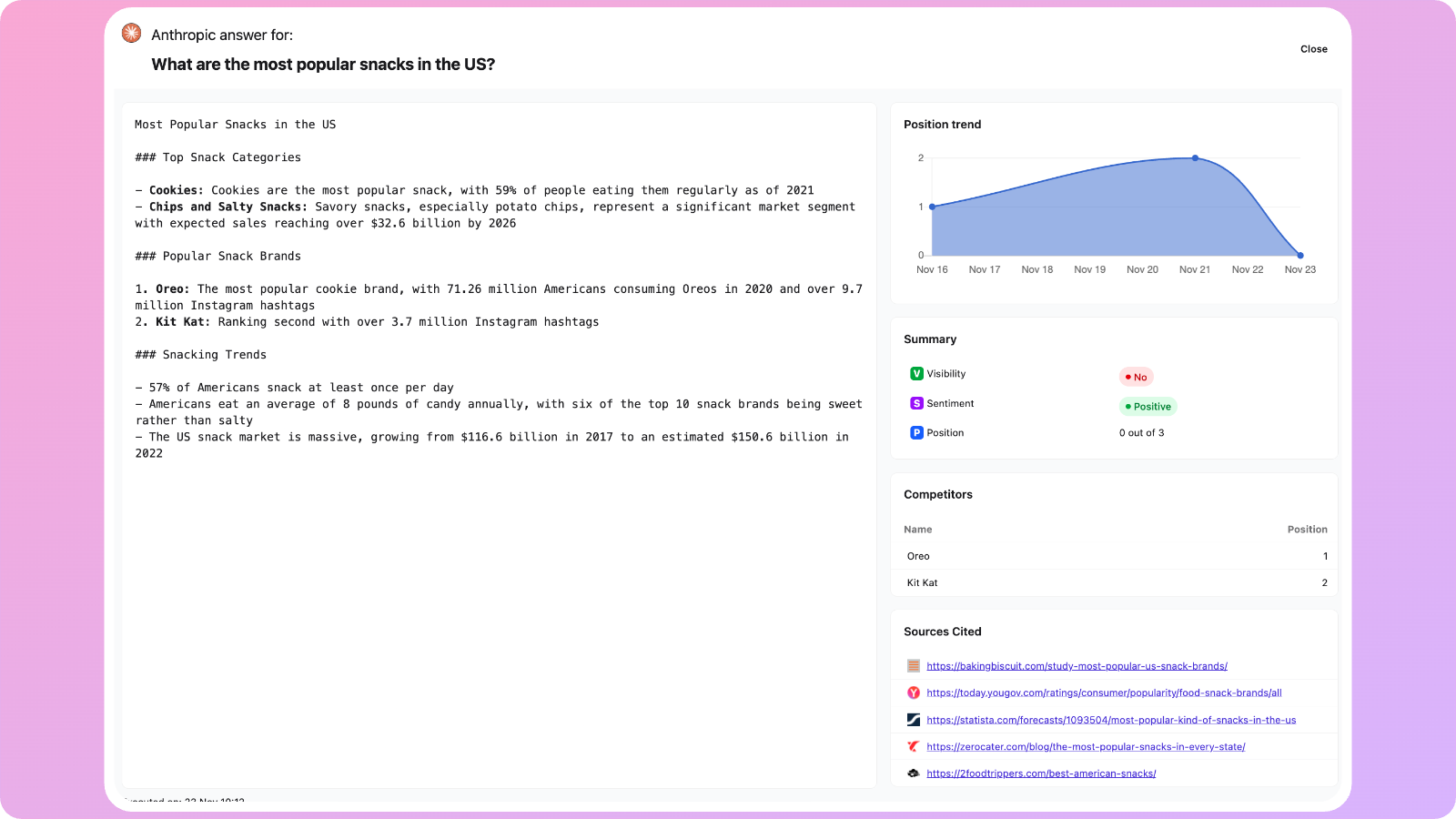
Task: Select the Oreo competitor row
Action: [x=1114, y=556]
